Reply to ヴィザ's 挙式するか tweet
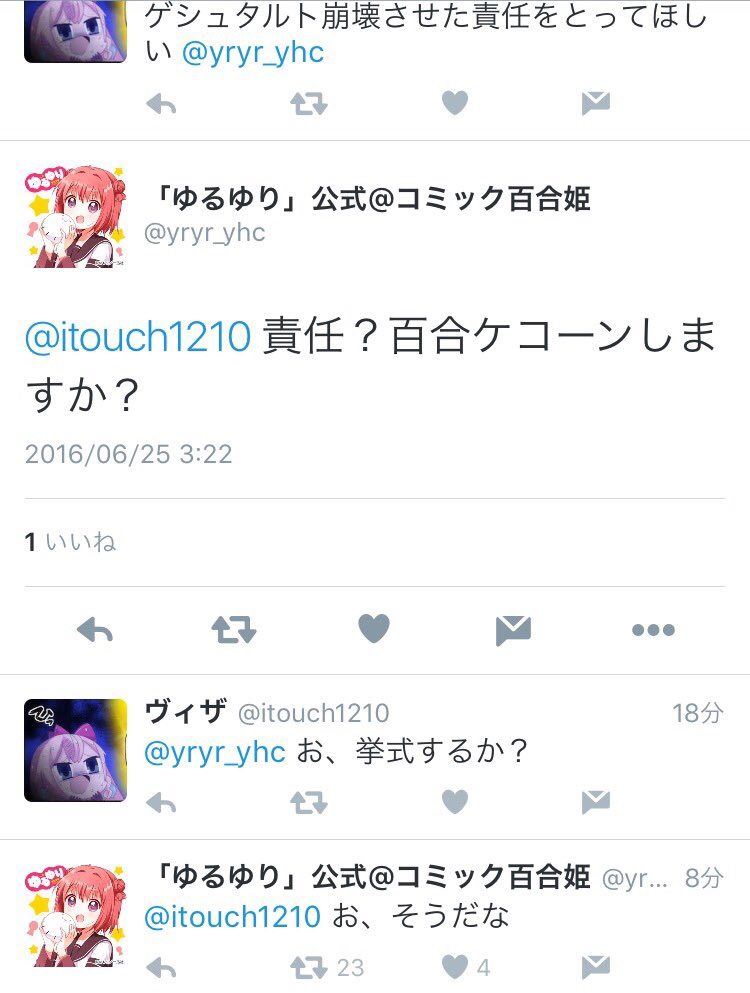Screen dimensions: 750x993 click(x=161, y=804)
